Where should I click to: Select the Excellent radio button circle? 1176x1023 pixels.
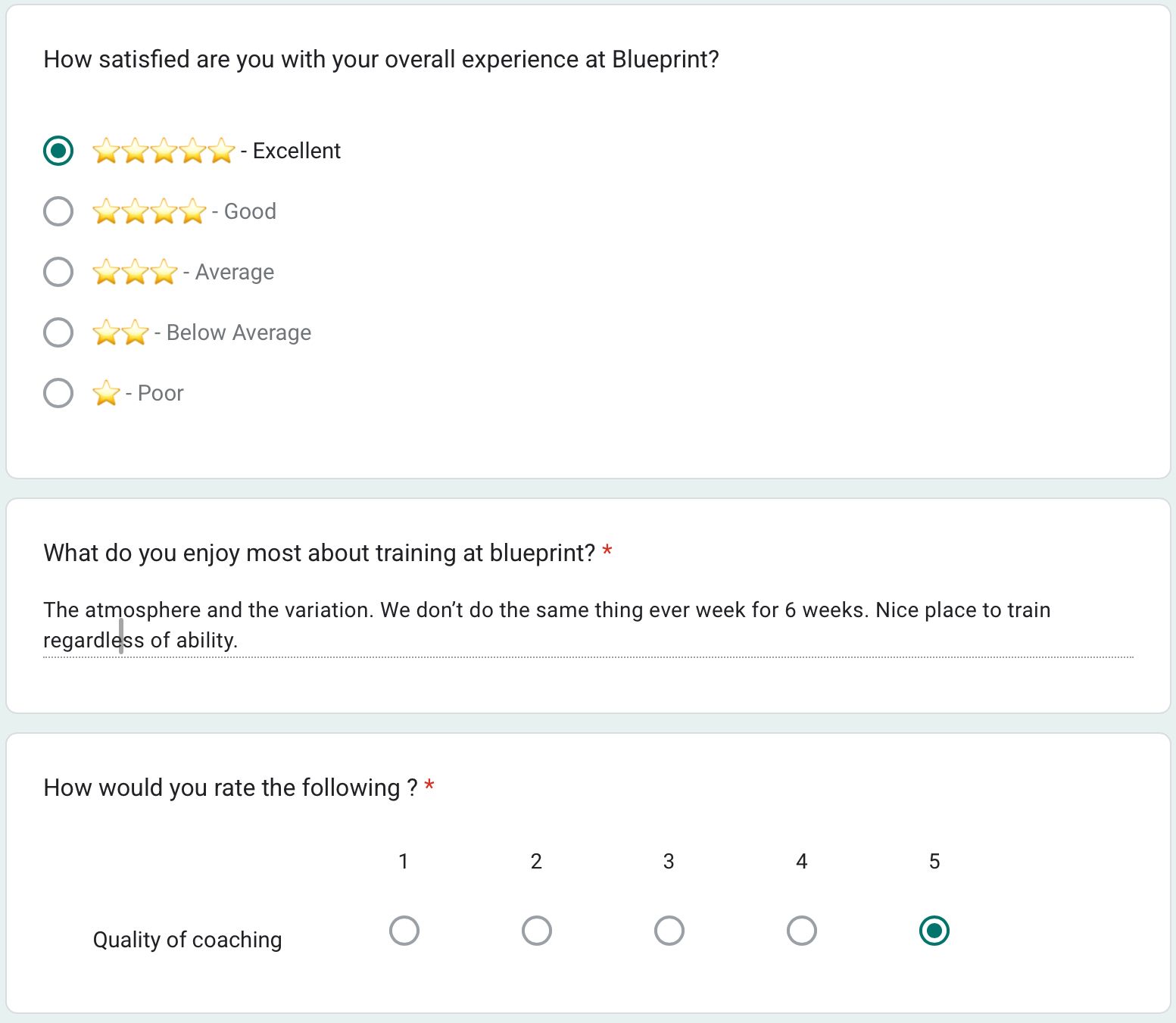pos(58,151)
